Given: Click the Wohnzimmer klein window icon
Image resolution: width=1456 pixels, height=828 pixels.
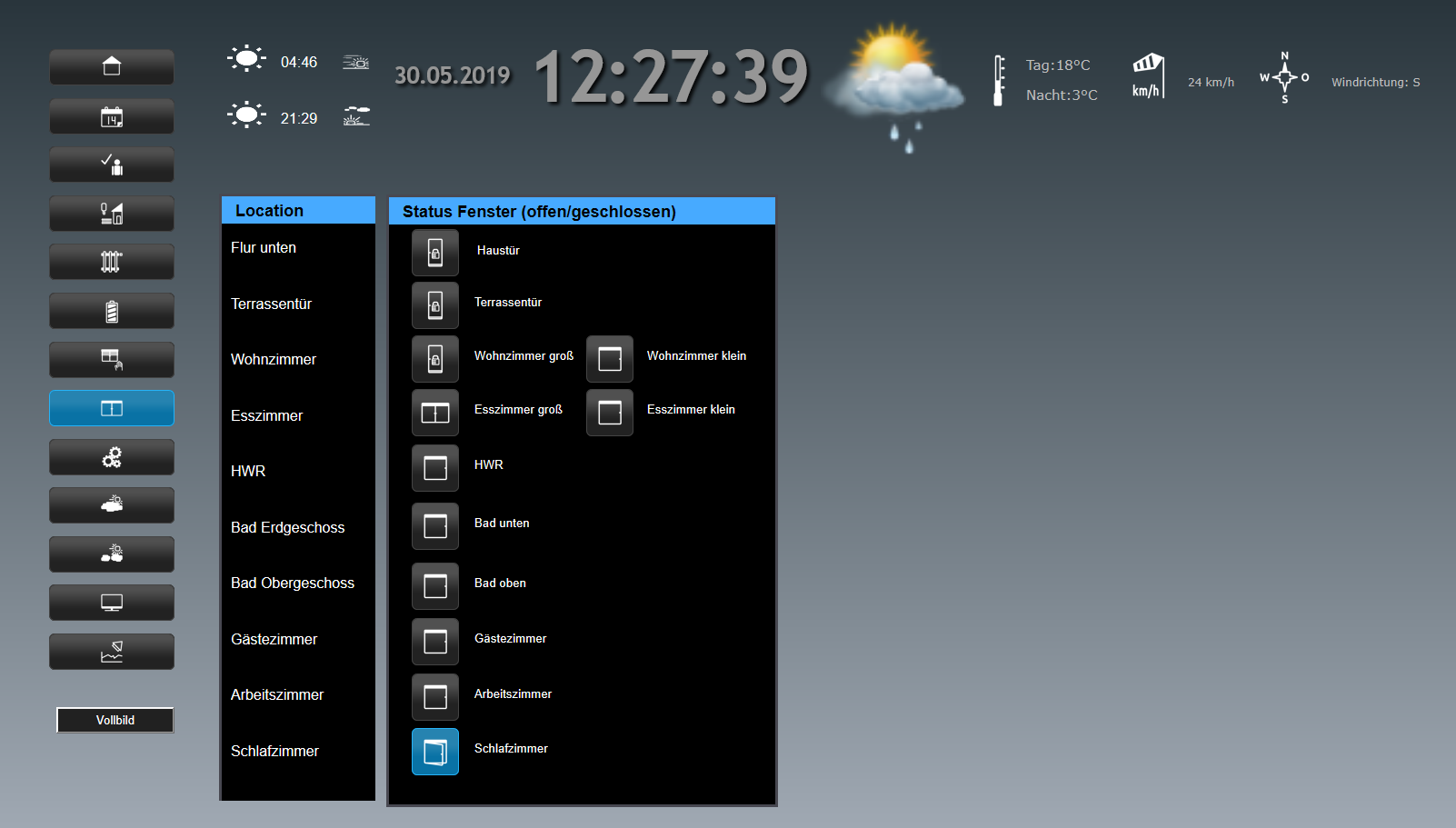Looking at the screenshot, I should click(610, 358).
